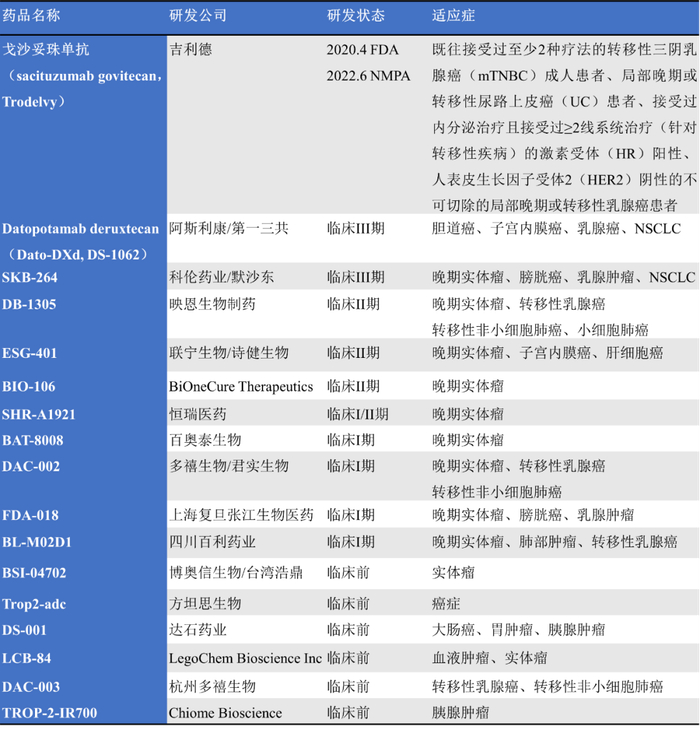Click 临床III期 status in SKB-264 row
700x730 pixels.
click(356, 277)
